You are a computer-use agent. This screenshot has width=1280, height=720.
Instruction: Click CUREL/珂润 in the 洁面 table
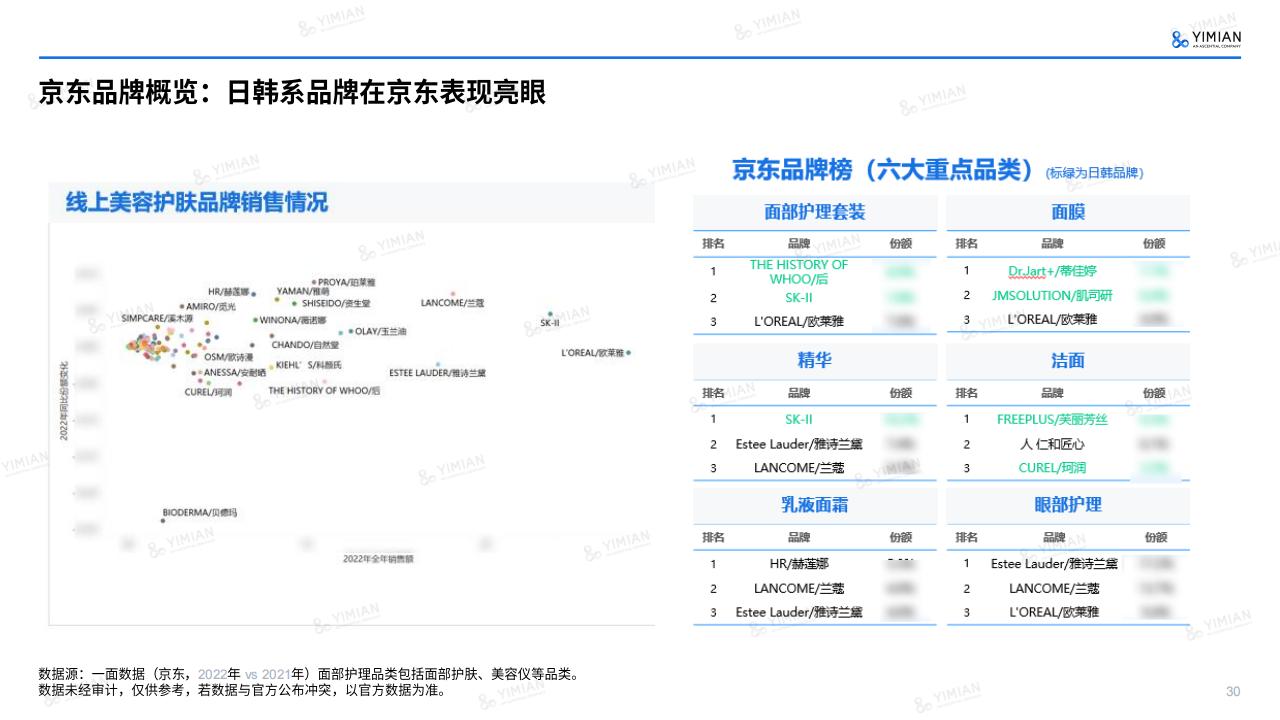(1052, 468)
